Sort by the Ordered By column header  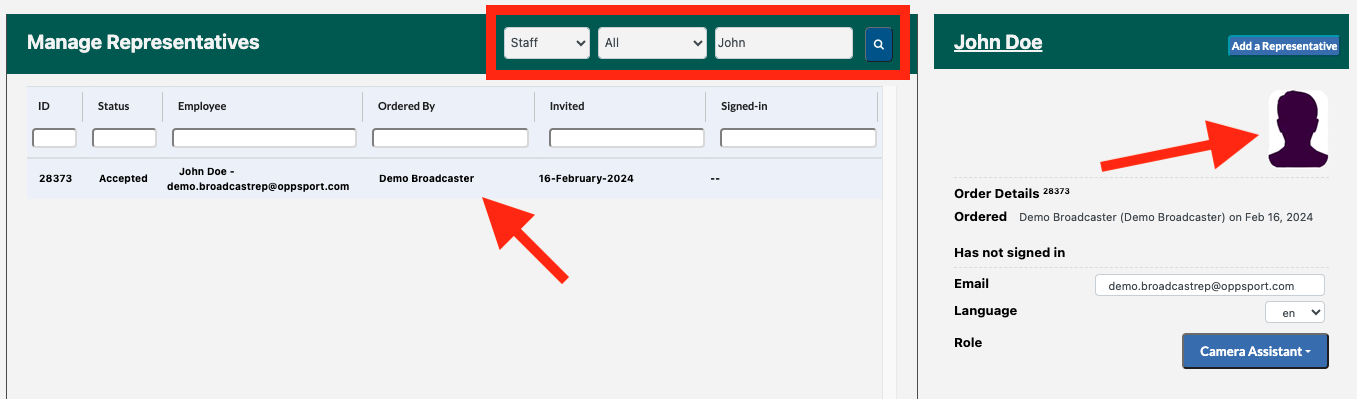(406, 106)
